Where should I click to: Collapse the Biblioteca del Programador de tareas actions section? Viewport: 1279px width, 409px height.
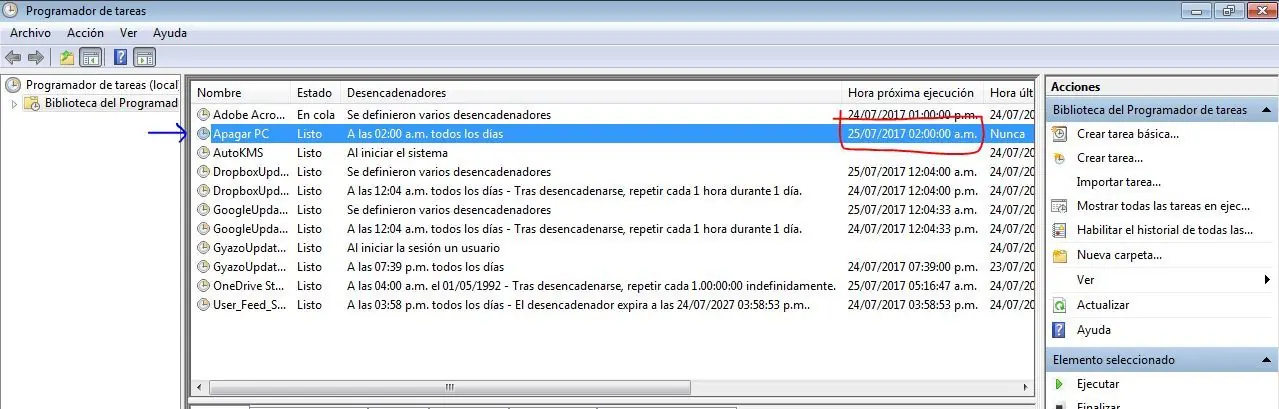click(1267, 110)
